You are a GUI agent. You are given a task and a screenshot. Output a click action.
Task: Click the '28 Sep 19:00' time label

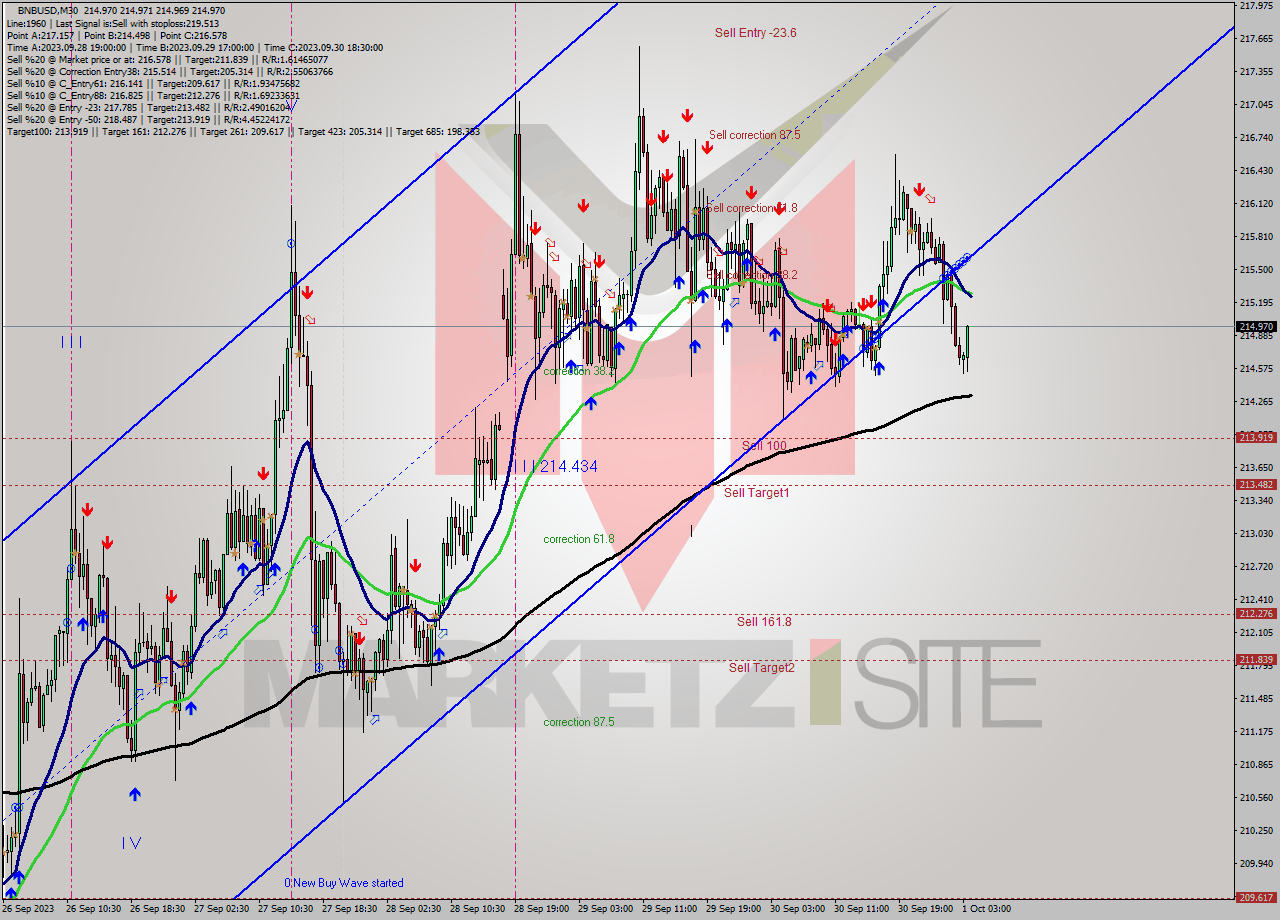[x=542, y=909]
